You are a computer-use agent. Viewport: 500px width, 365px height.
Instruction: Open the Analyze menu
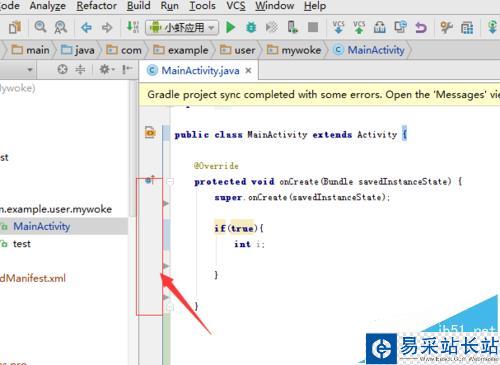coord(47,6)
